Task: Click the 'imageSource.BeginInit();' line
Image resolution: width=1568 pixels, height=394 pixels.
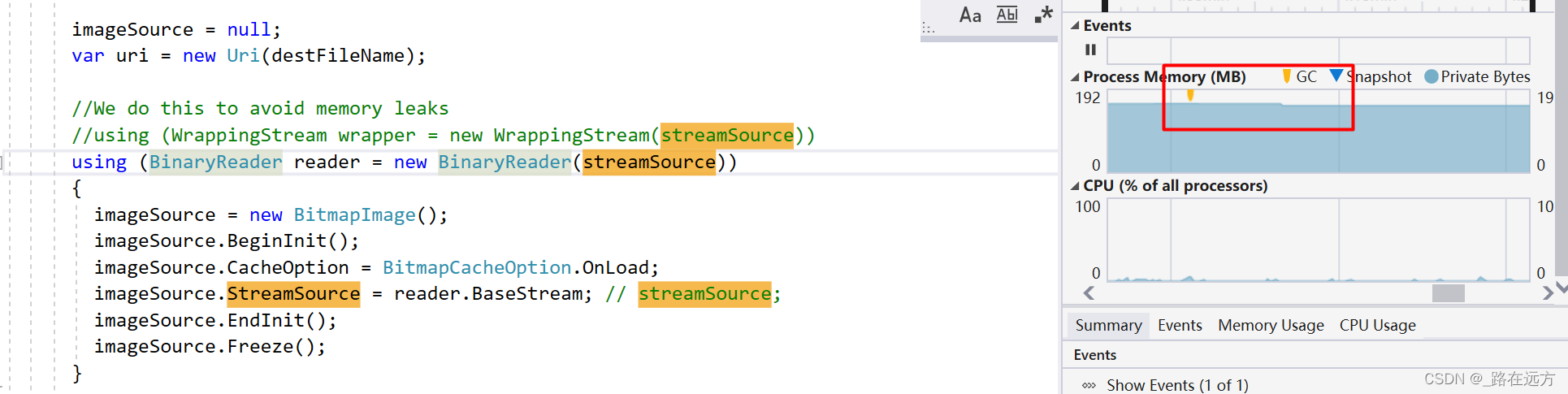Action: click(x=227, y=241)
